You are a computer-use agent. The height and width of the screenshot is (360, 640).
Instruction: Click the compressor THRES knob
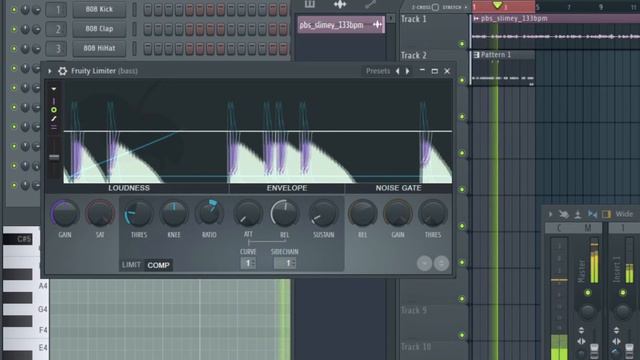[x=138, y=214]
